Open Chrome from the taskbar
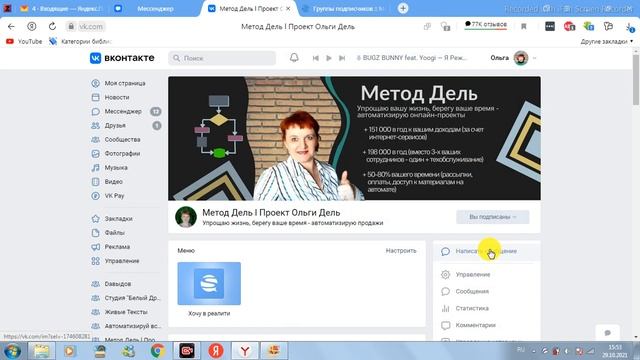The width and height of the screenshot is (640, 360). tap(158, 351)
